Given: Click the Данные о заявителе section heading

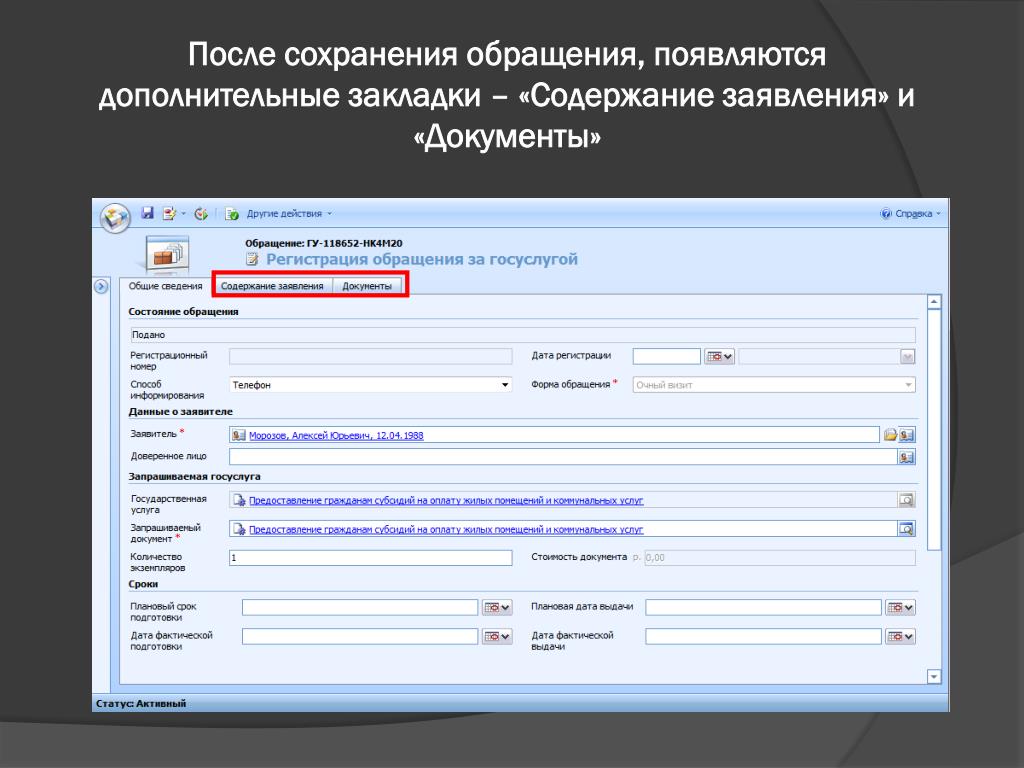Looking at the screenshot, I should [180, 411].
